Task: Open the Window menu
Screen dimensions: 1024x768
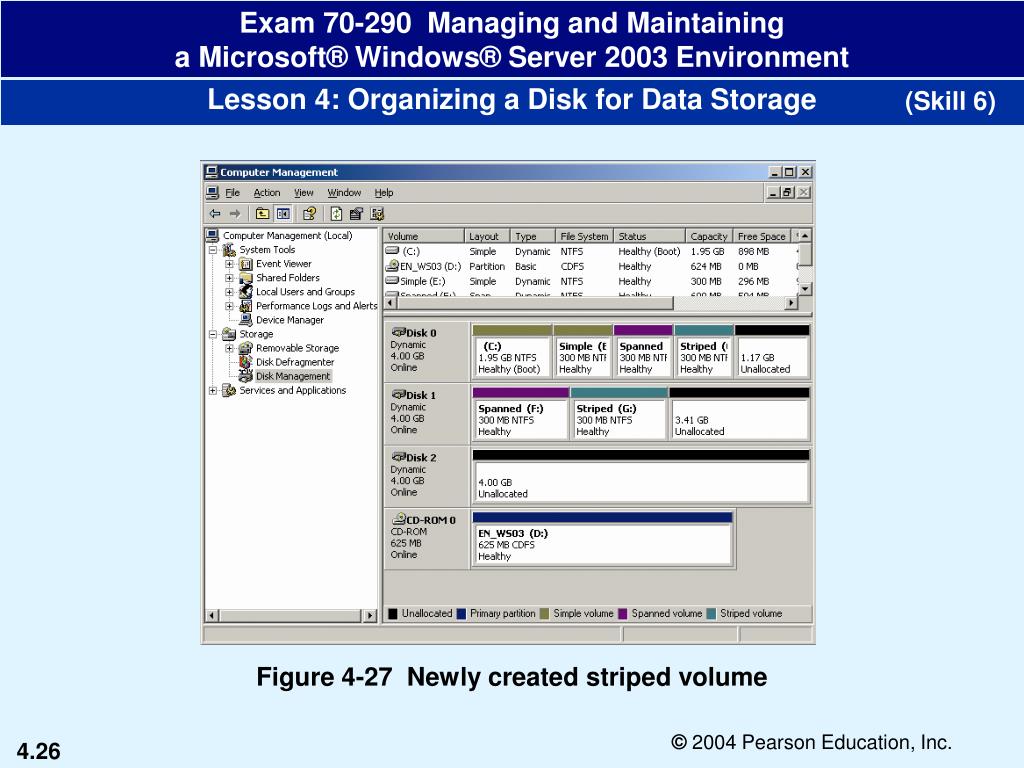Action: [344, 193]
